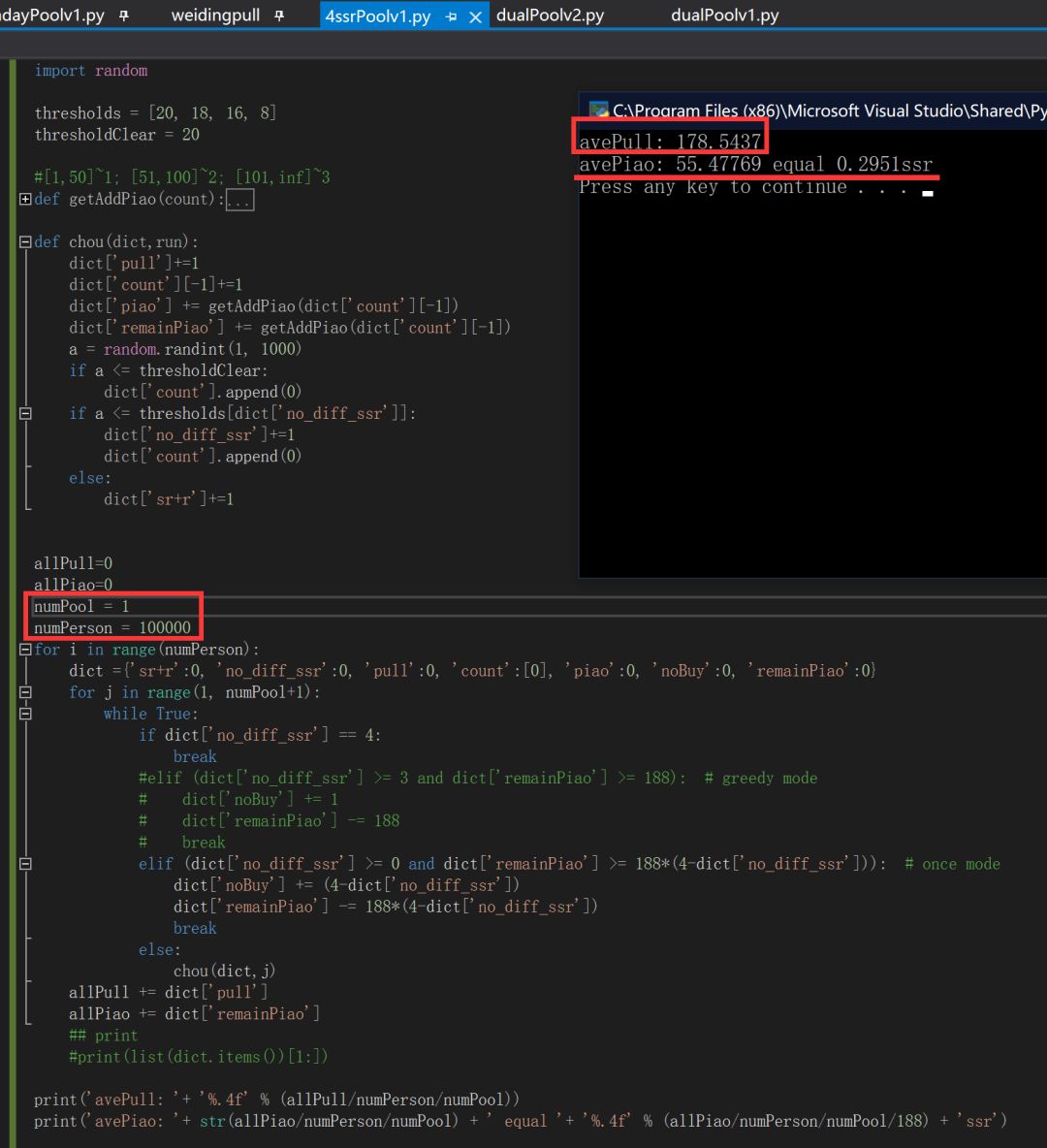The image size is (1047, 1148).
Task: Click the "# dict['remainPiao'] -= 188" comment line
Action: tap(270, 820)
